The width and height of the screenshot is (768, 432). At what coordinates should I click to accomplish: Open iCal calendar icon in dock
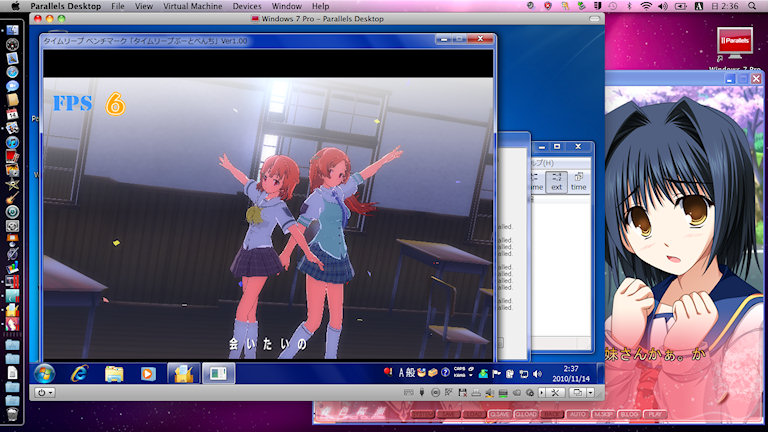click(x=12, y=115)
